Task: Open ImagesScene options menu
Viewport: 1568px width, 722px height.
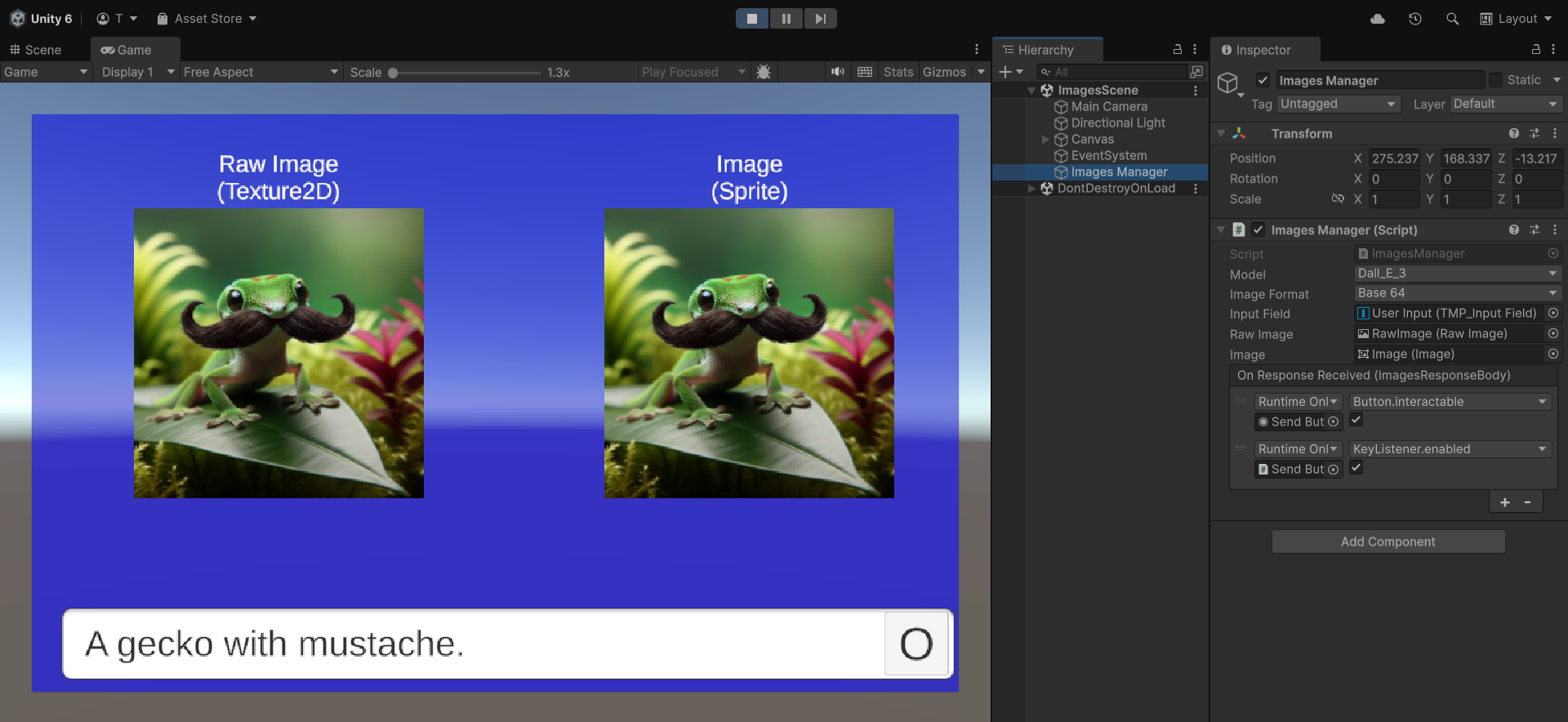Action: pos(1196,91)
